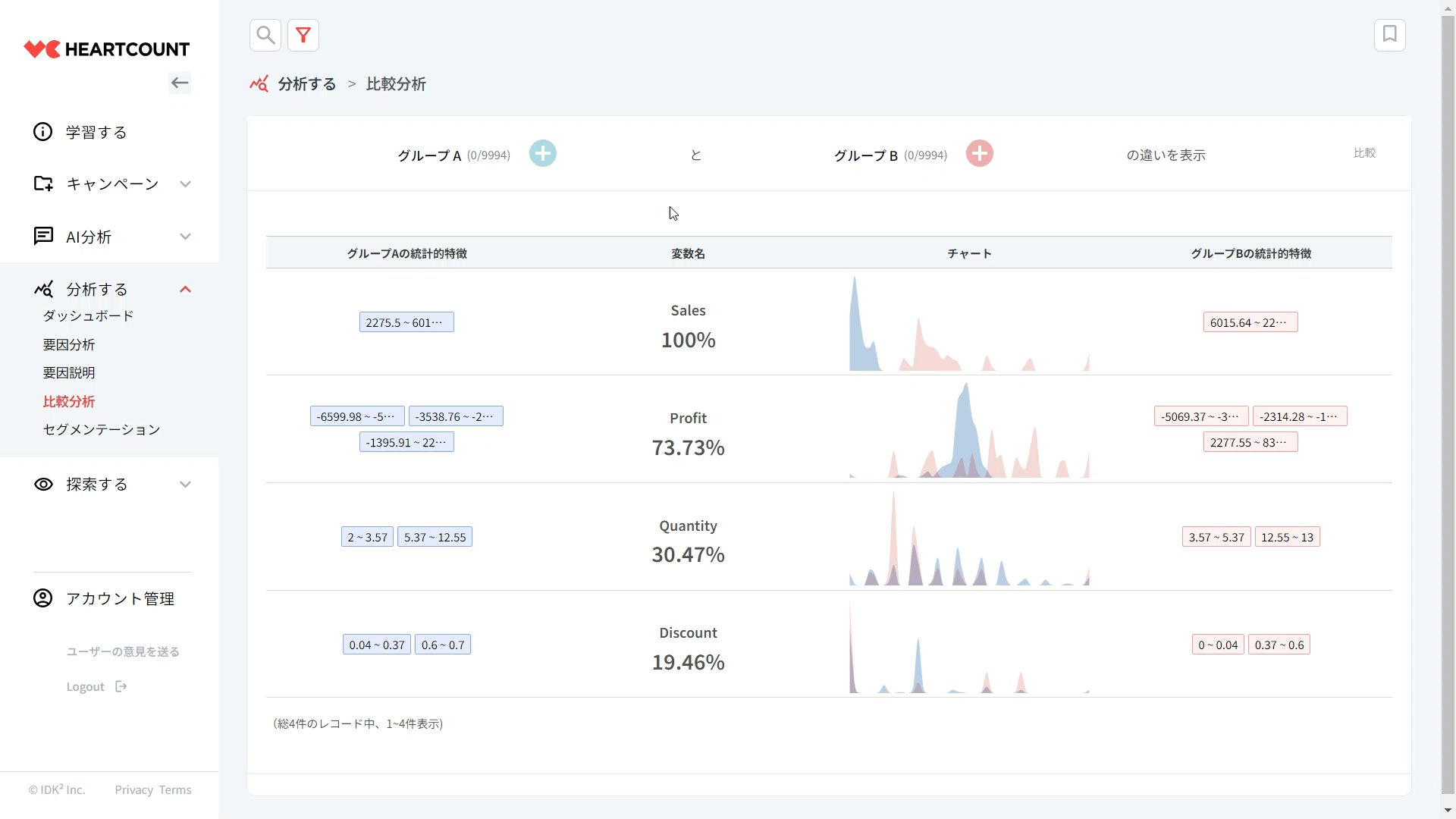Expand the キャンペーン menu chevron
Image resolution: width=1456 pixels, height=819 pixels.
pos(185,184)
